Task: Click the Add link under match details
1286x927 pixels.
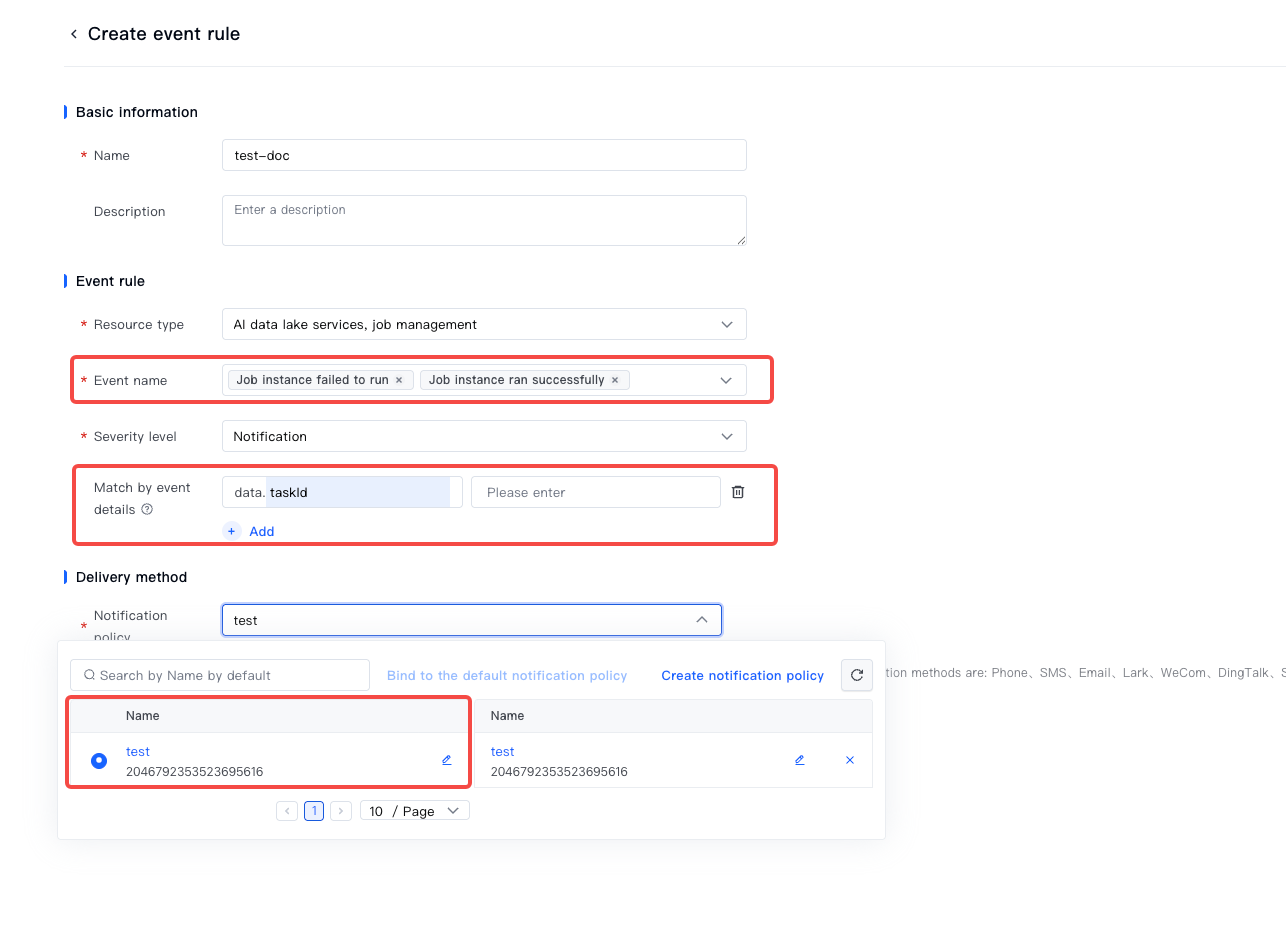Action: [262, 531]
